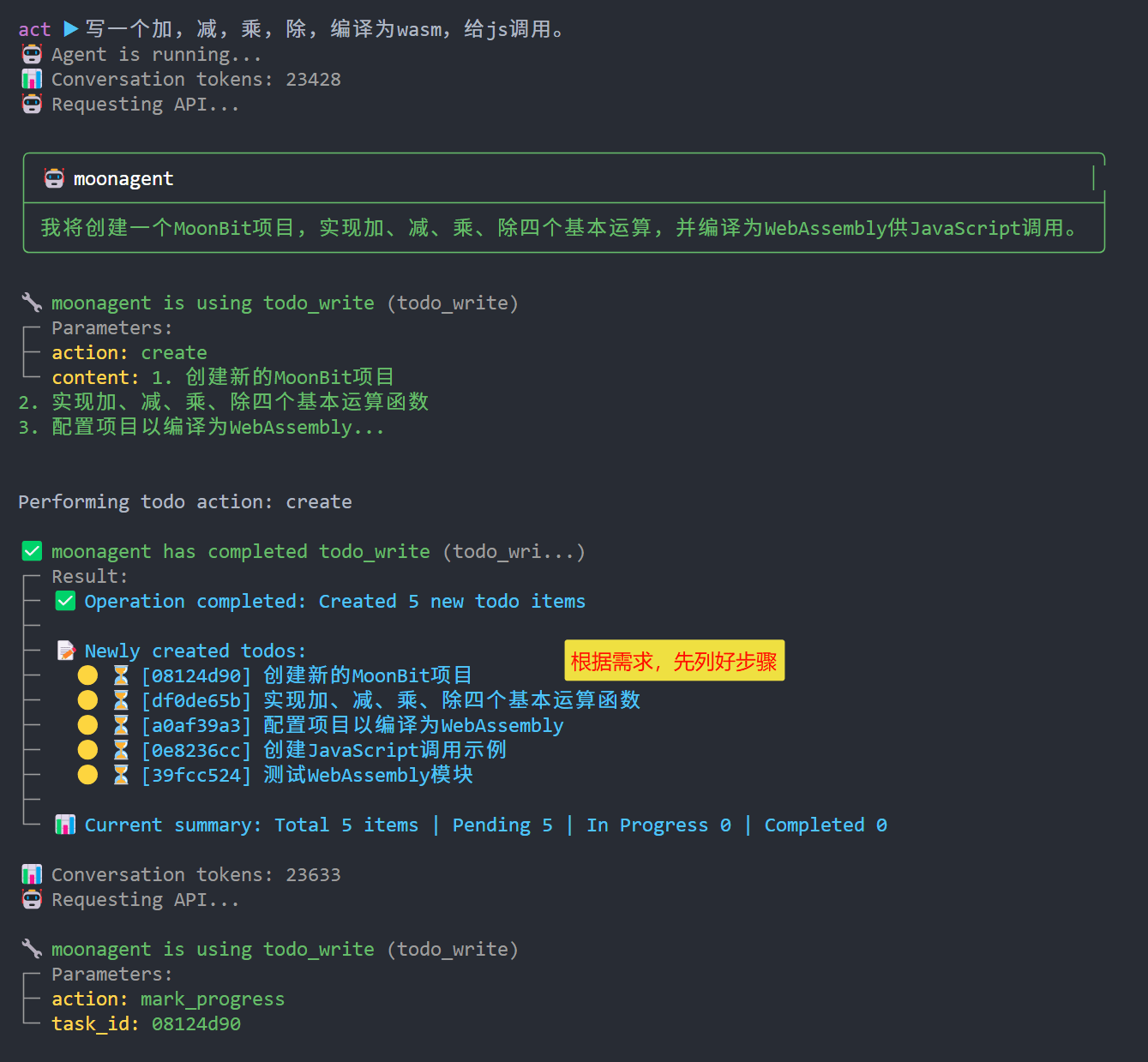Screen dimensions: 1148x1062
Task: Click hourglass icon for todo 39fcc524
Action: coord(121,775)
